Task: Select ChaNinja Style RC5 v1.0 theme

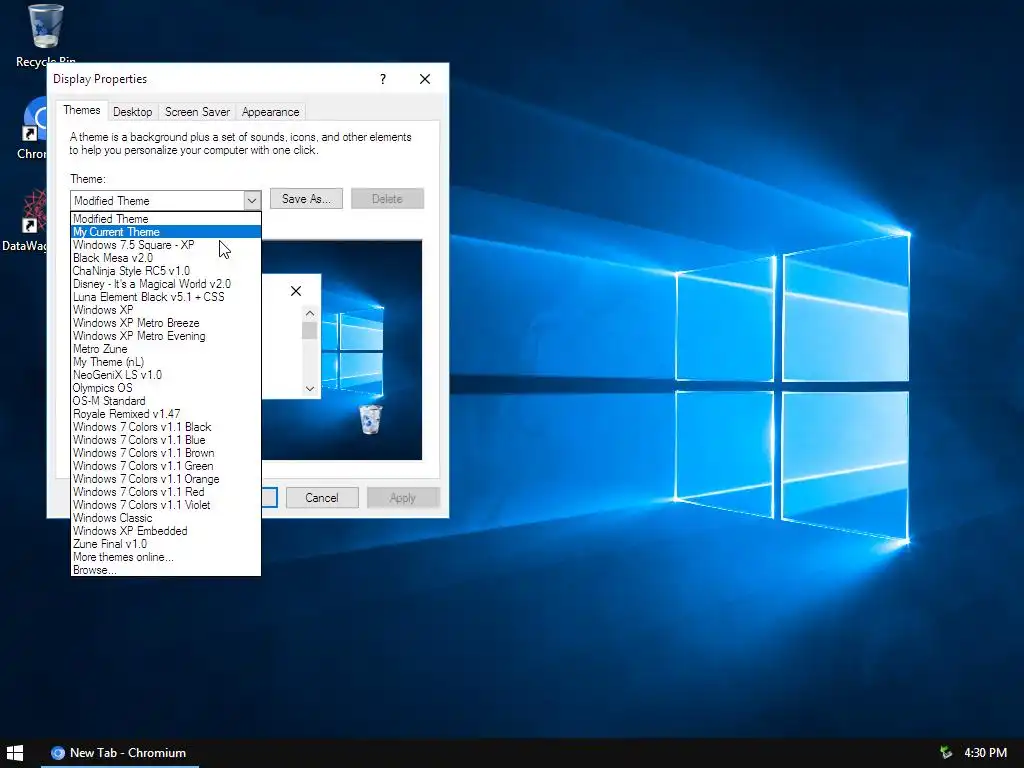Action: pos(166,271)
